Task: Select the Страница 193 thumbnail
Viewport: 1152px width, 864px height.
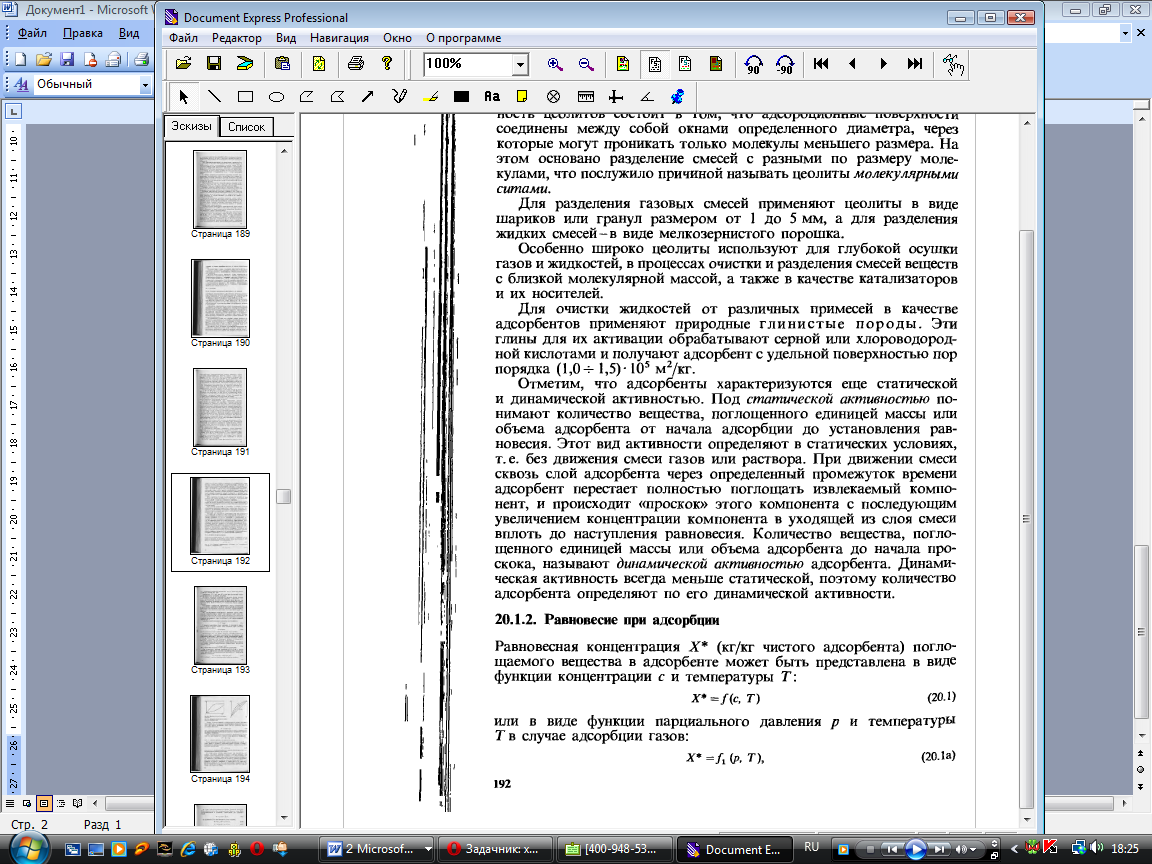Action: 220,625
